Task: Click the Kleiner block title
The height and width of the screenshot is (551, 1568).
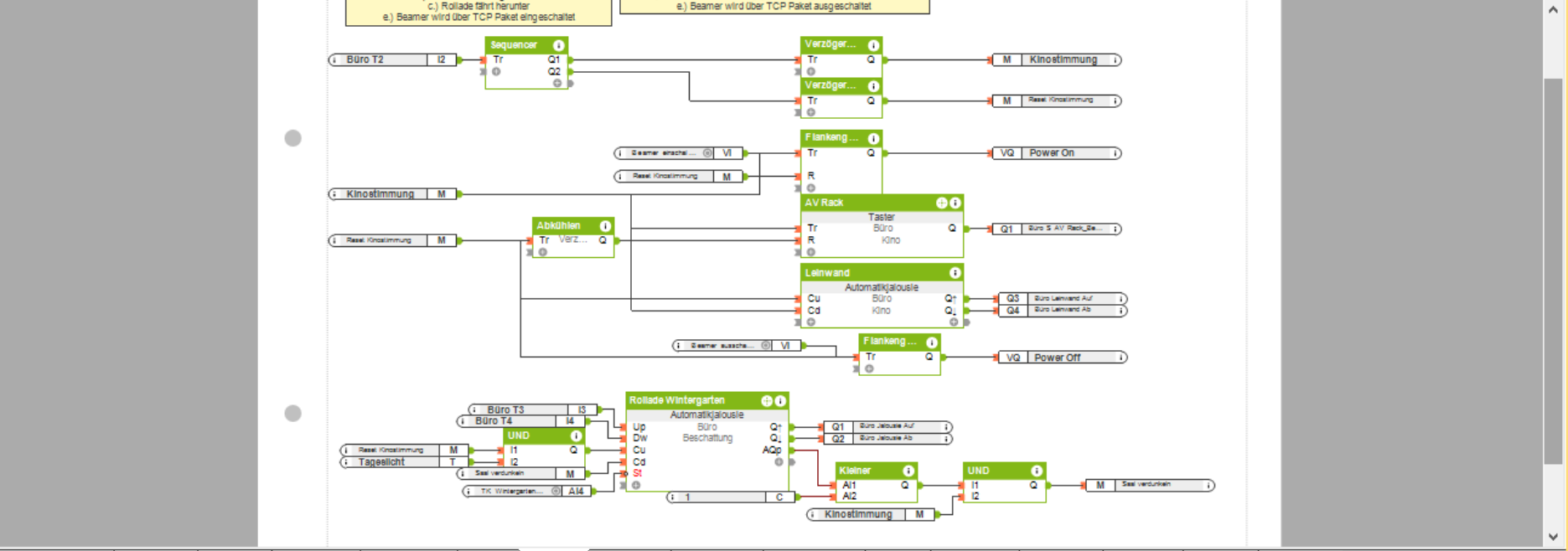Action: tap(855, 471)
